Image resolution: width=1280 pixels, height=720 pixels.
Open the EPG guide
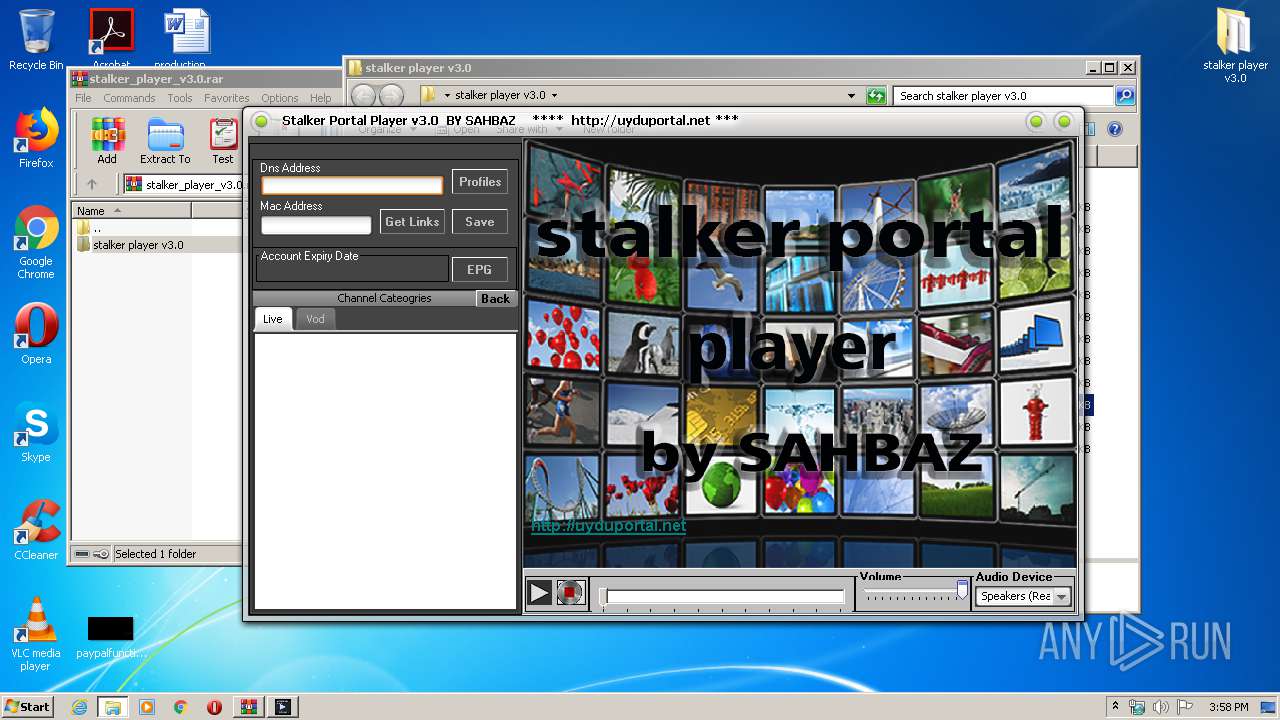pos(480,270)
